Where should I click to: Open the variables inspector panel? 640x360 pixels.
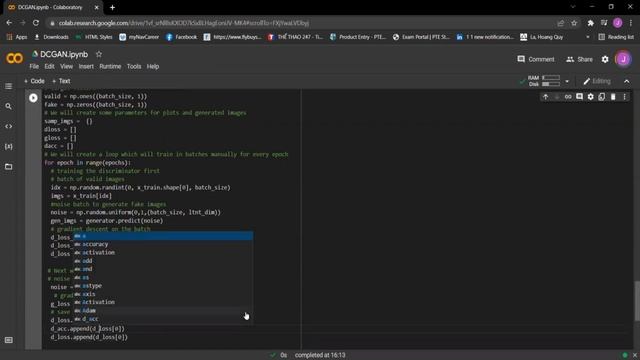coord(9,147)
